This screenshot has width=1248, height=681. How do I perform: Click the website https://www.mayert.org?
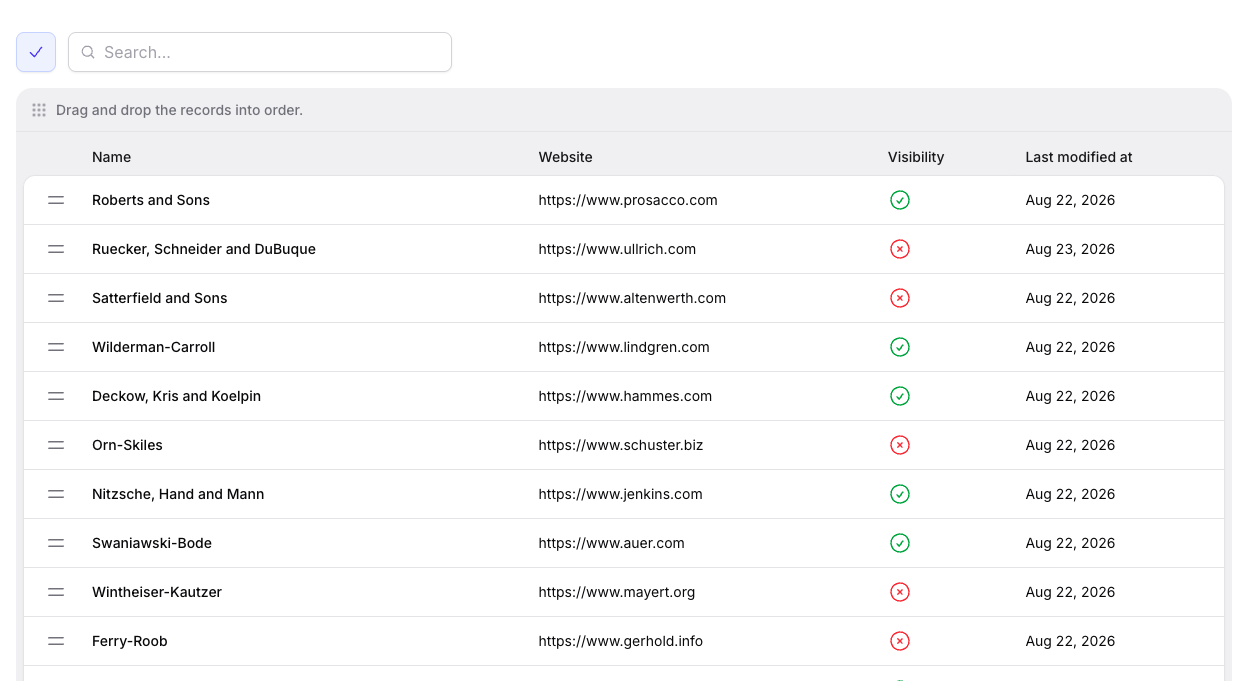point(617,592)
